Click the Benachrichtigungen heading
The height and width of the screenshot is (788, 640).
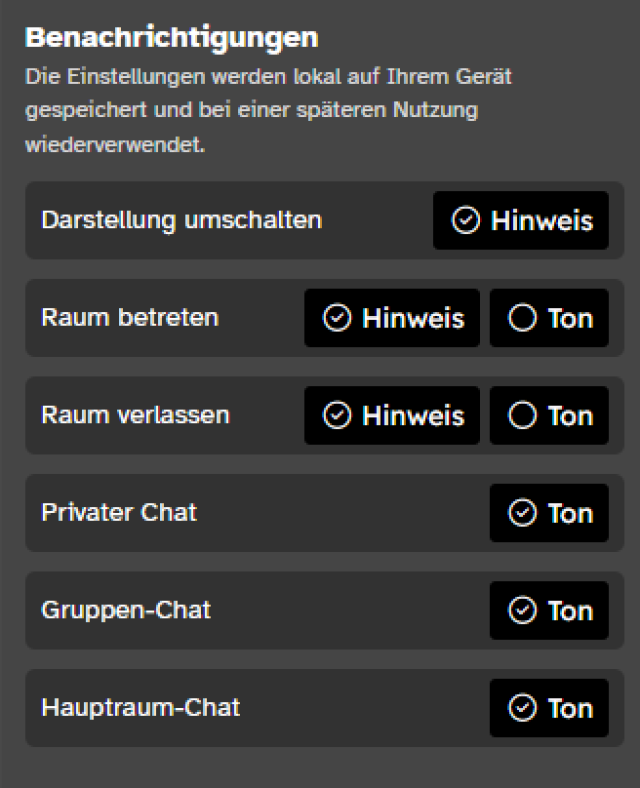(171, 38)
